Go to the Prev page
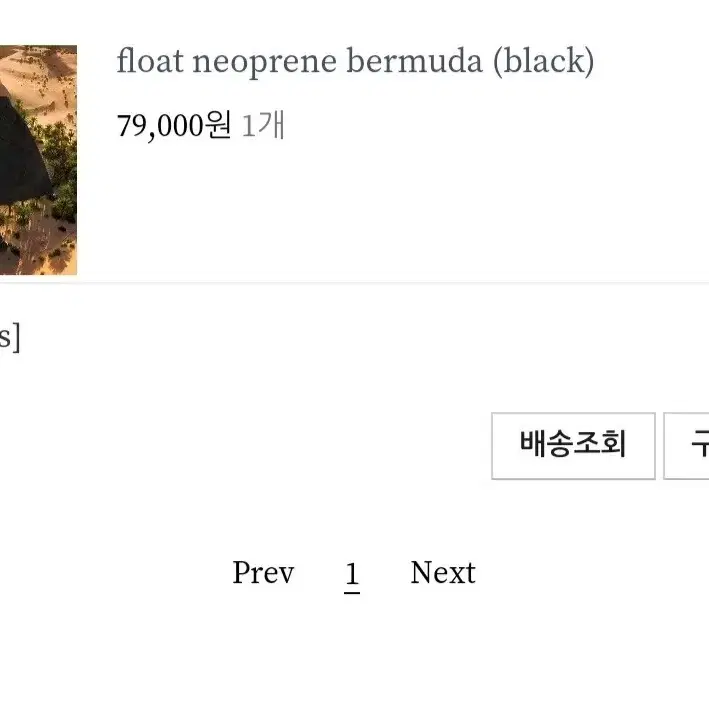 tap(263, 573)
